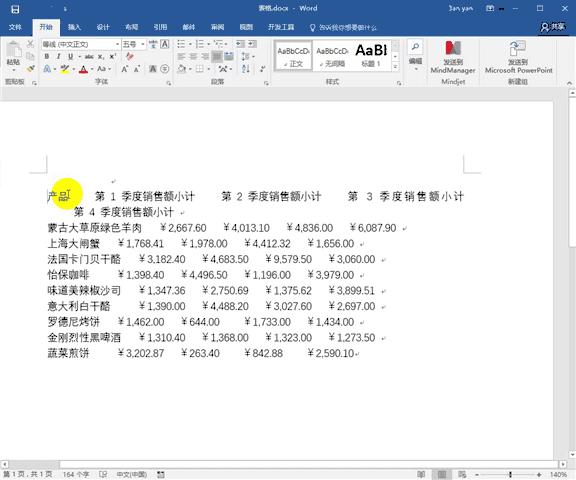576x480 pixels.
Task: Select the No Spacing (无间隔) style
Action: pos(332,56)
